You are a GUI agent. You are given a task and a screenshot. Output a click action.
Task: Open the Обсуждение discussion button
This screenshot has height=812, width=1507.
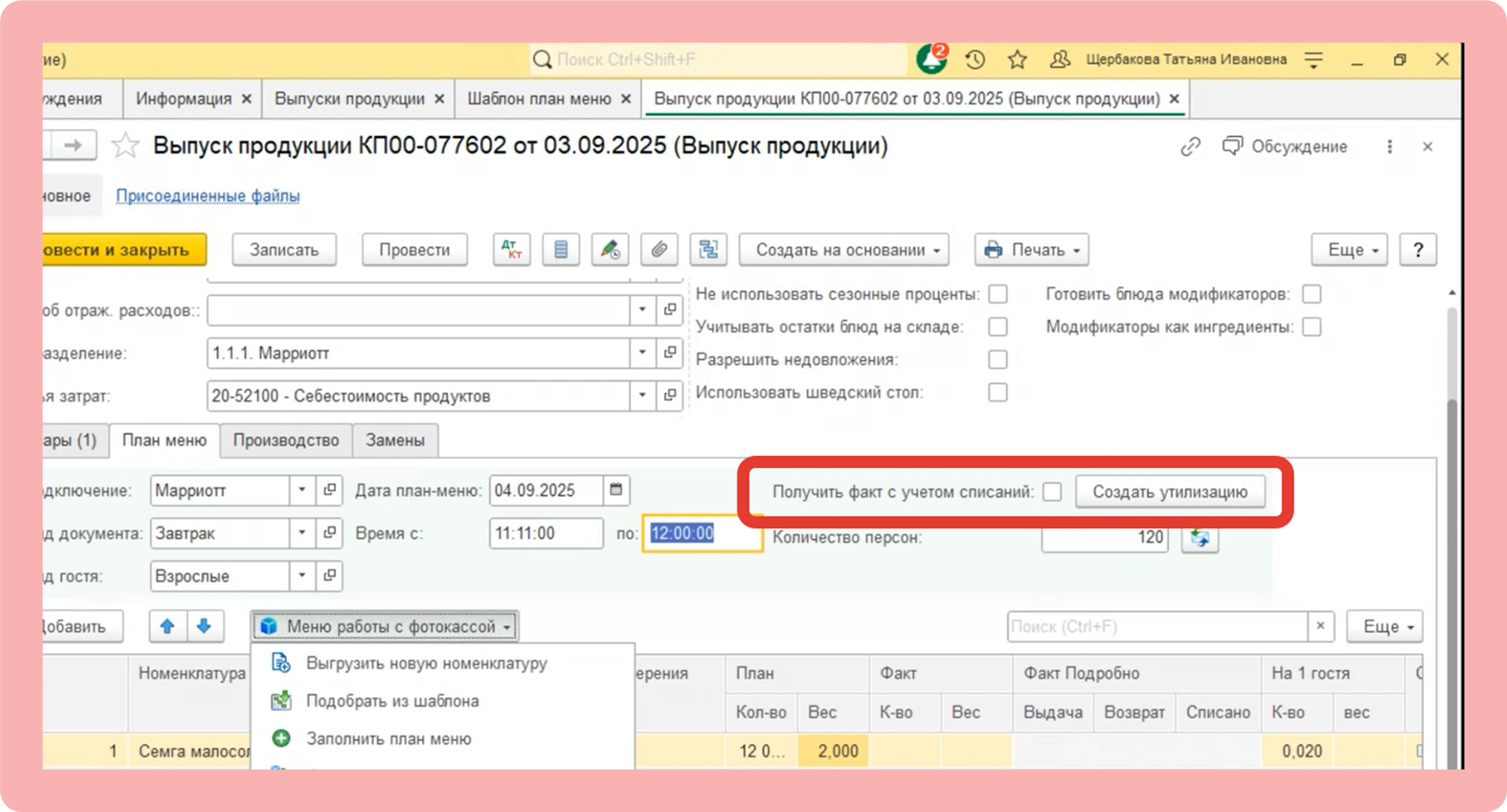click(1284, 147)
